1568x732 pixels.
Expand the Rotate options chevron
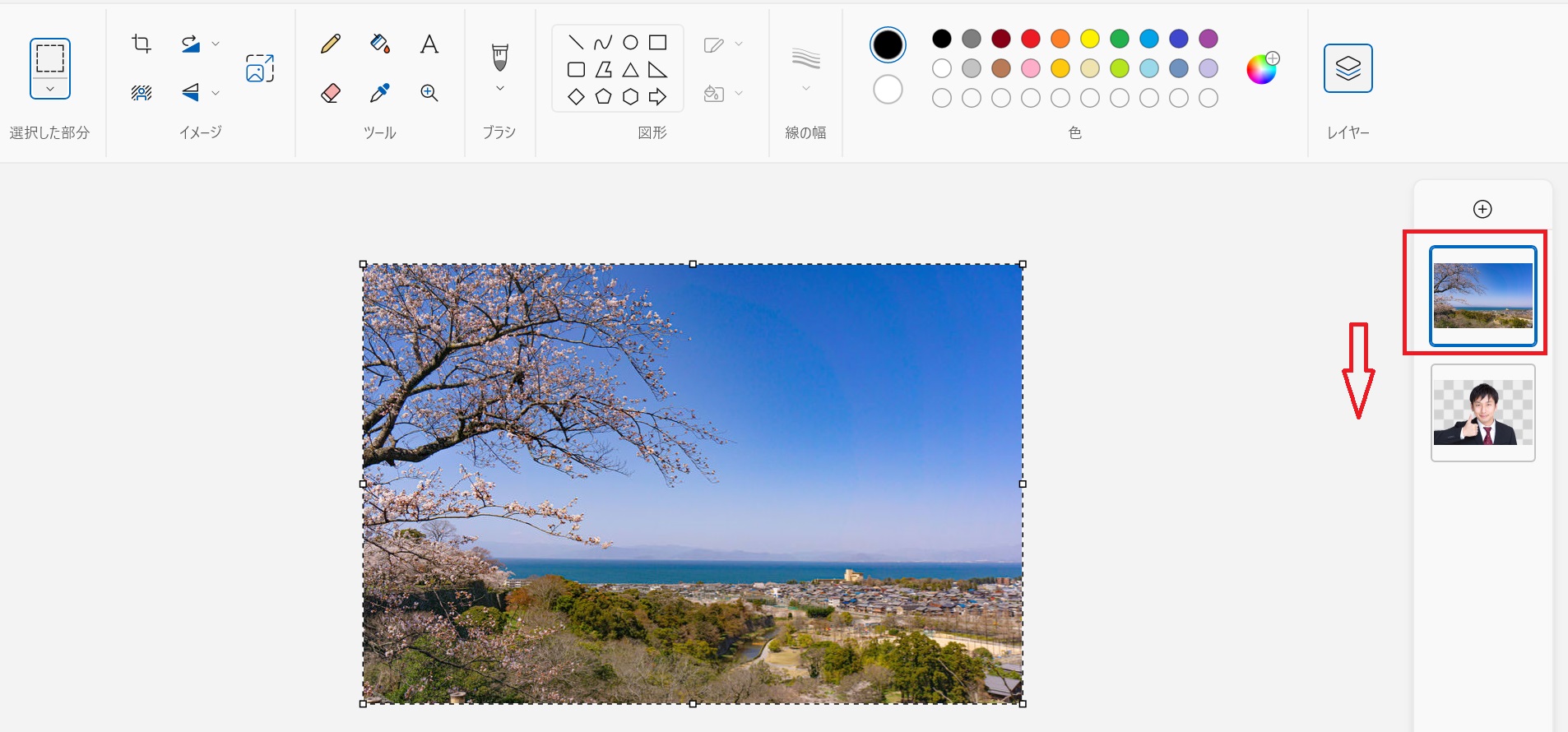pos(216,44)
